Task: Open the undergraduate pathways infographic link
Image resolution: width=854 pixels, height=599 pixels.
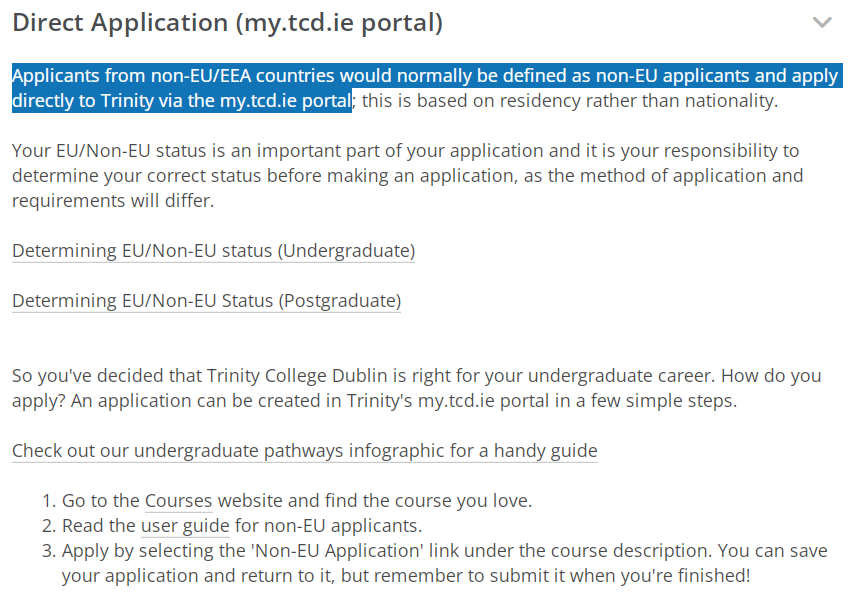Action: coord(304,451)
